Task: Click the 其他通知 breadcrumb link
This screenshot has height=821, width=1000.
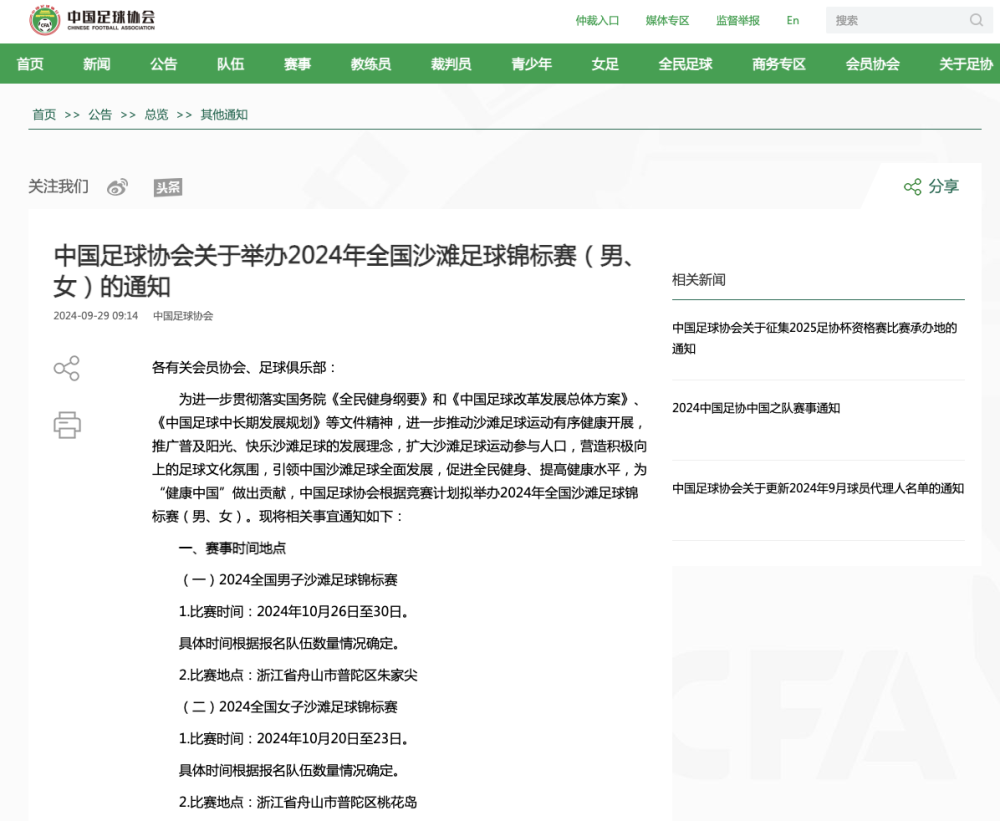Action: click(224, 115)
